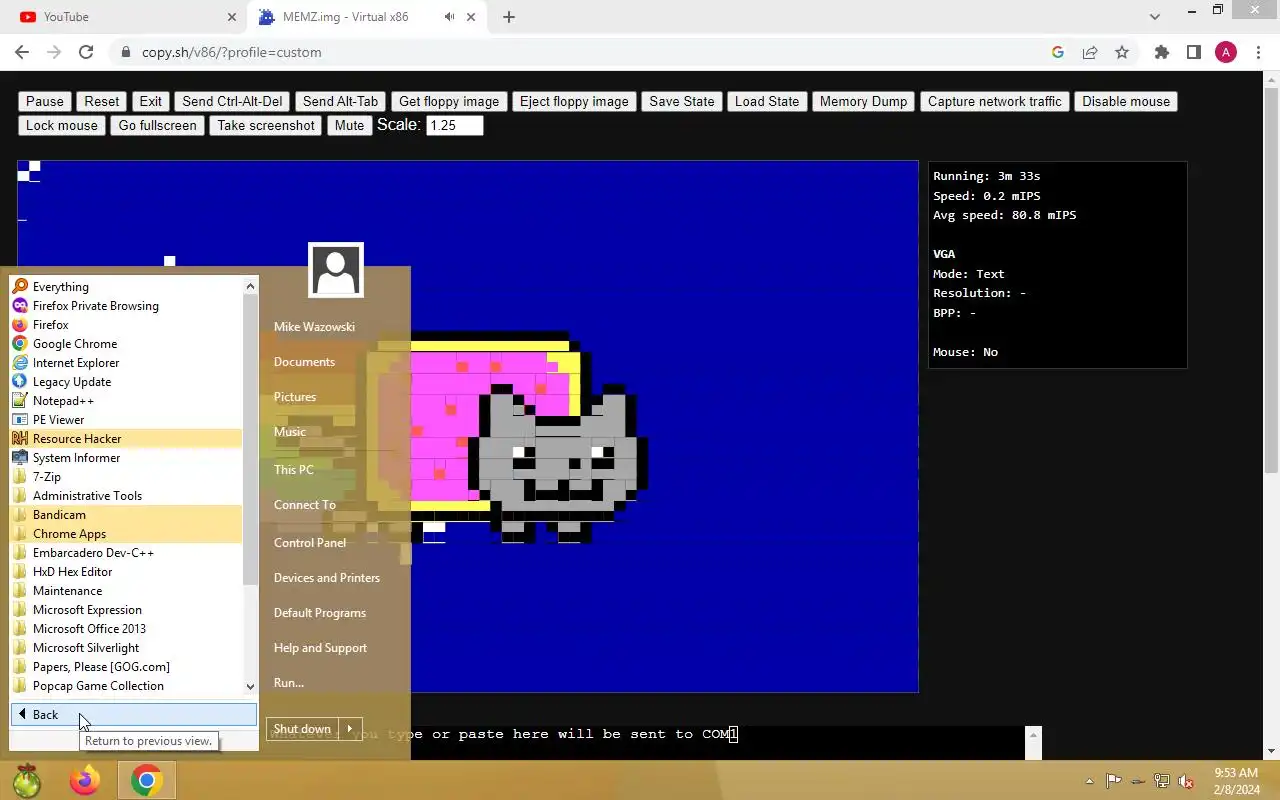Viewport: 1280px width, 800px height.
Task: Open Default Programs
Action: coord(320,613)
